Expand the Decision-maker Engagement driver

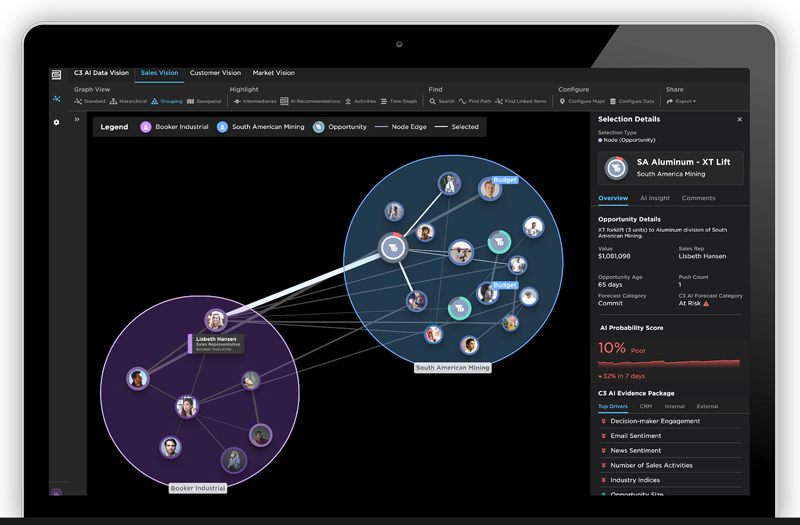[x=655, y=421]
